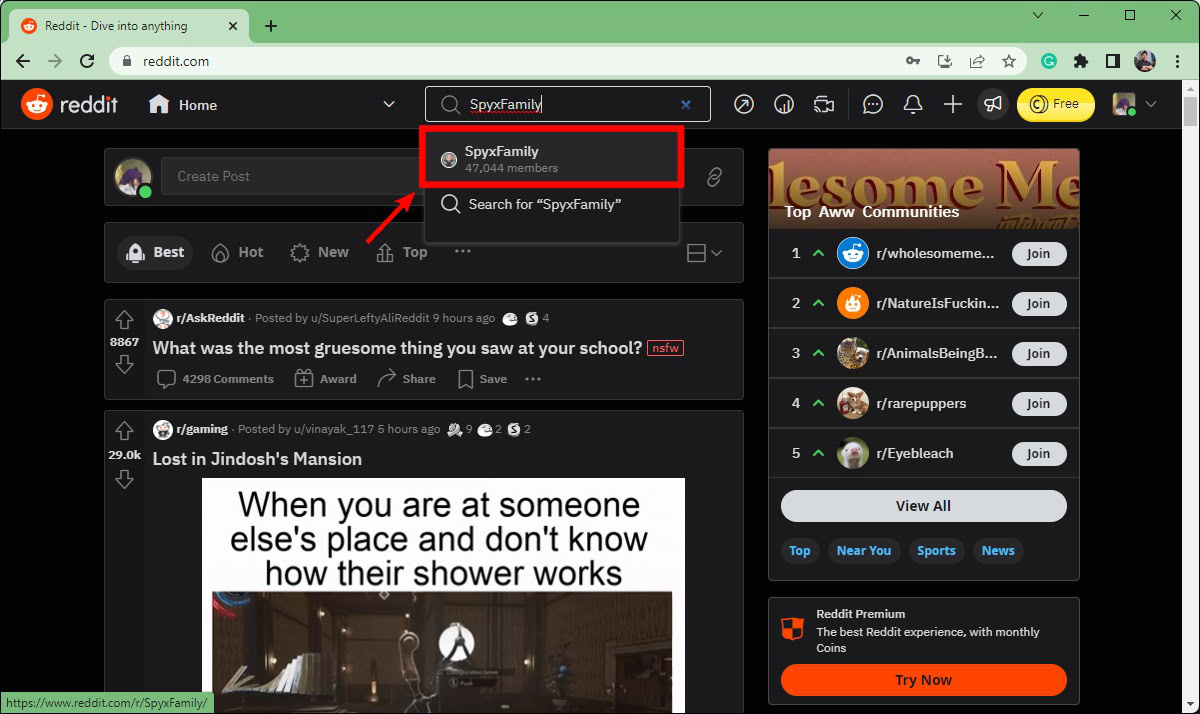Click the Popular arrow icon in header
The image size is (1200, 714).
(x=743, y=104)
